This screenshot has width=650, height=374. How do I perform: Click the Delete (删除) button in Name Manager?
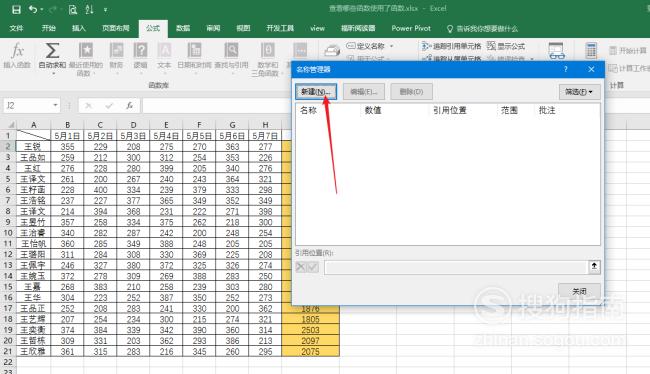pos(411,92)
